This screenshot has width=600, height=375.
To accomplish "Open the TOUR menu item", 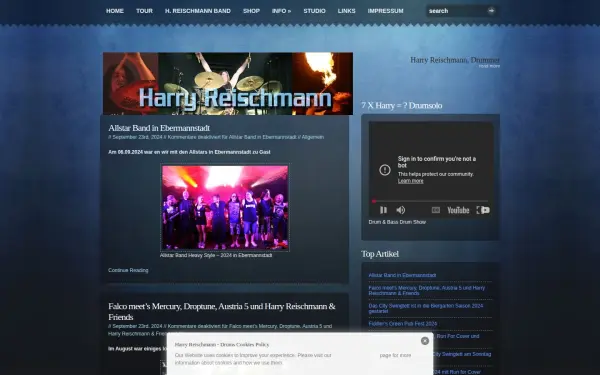I will 144,11.
